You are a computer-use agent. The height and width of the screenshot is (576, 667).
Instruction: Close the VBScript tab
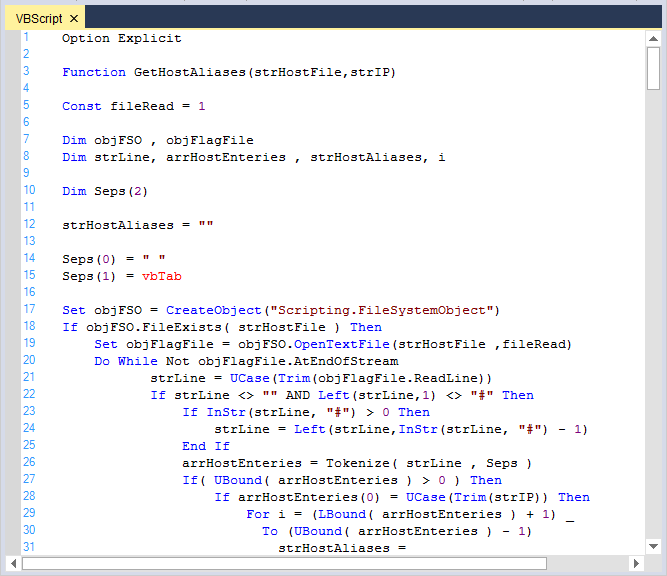(74, 19)
